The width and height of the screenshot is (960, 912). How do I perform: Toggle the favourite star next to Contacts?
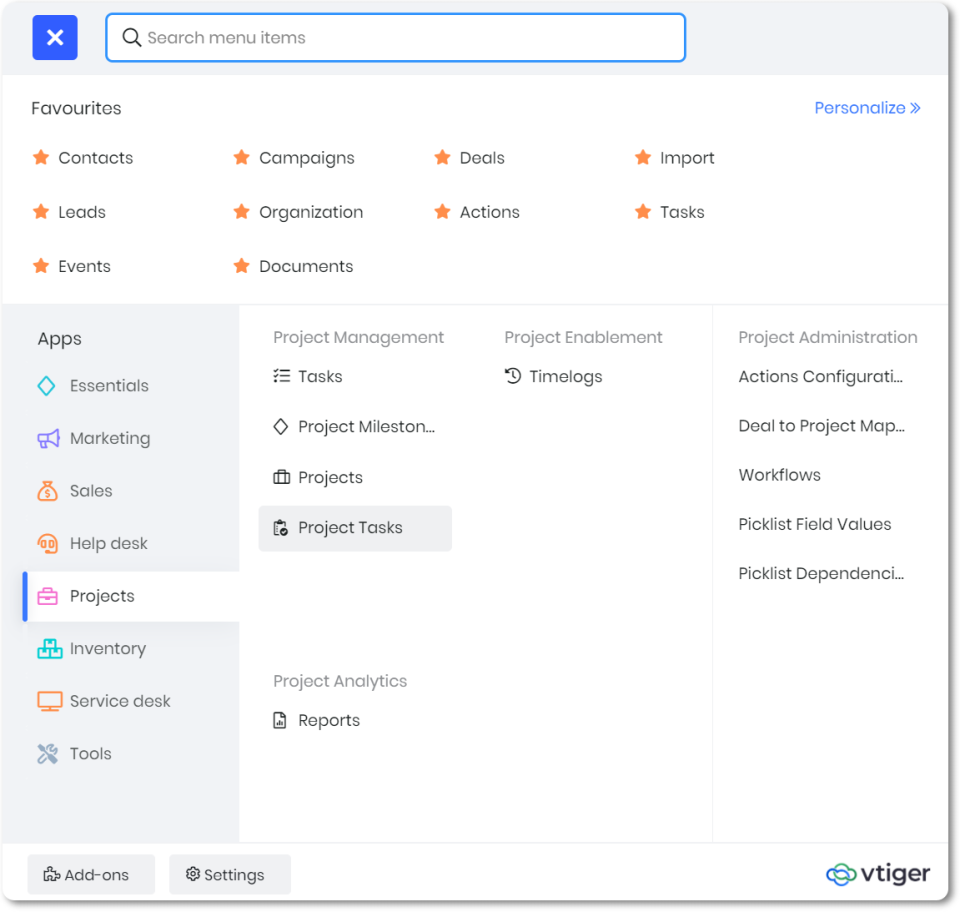pyautogui.click(x=41, y=157)
